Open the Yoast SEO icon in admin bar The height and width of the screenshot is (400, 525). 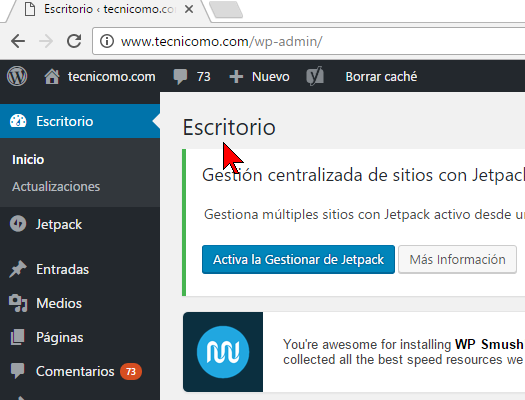click(315, 76)
